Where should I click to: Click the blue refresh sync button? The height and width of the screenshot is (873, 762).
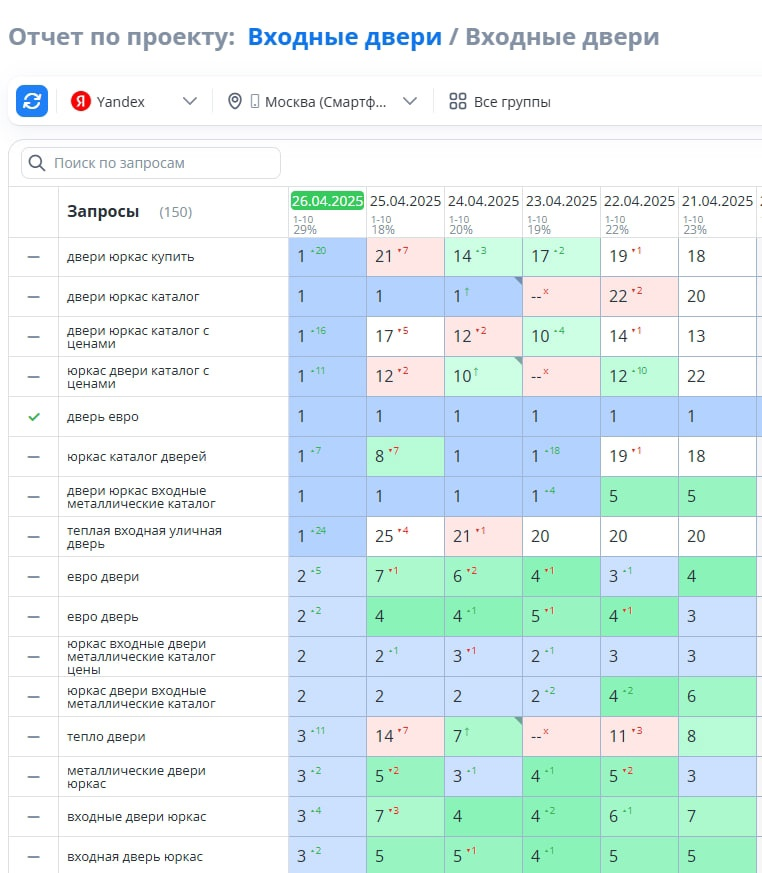[32, 101]
